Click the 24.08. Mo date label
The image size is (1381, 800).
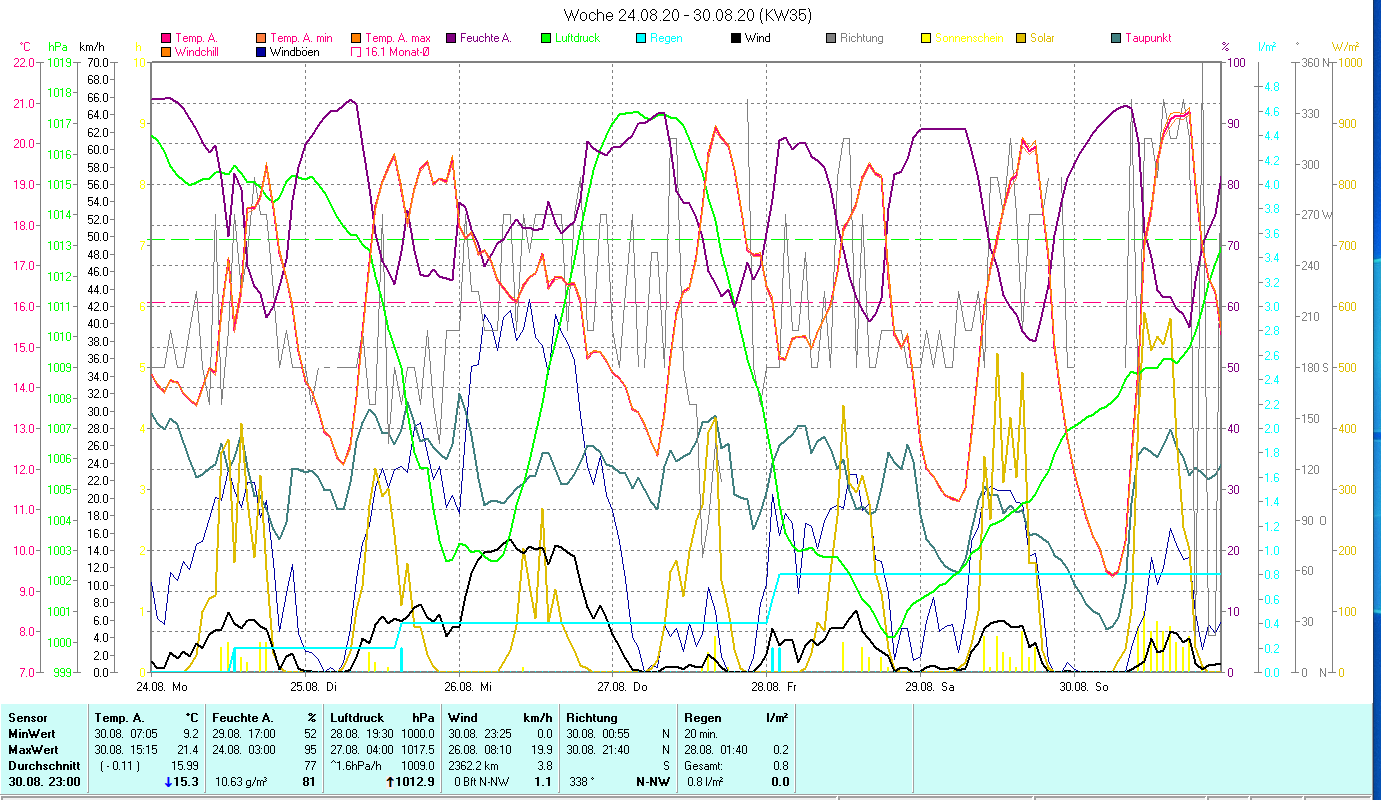click(x=161, y=687)
